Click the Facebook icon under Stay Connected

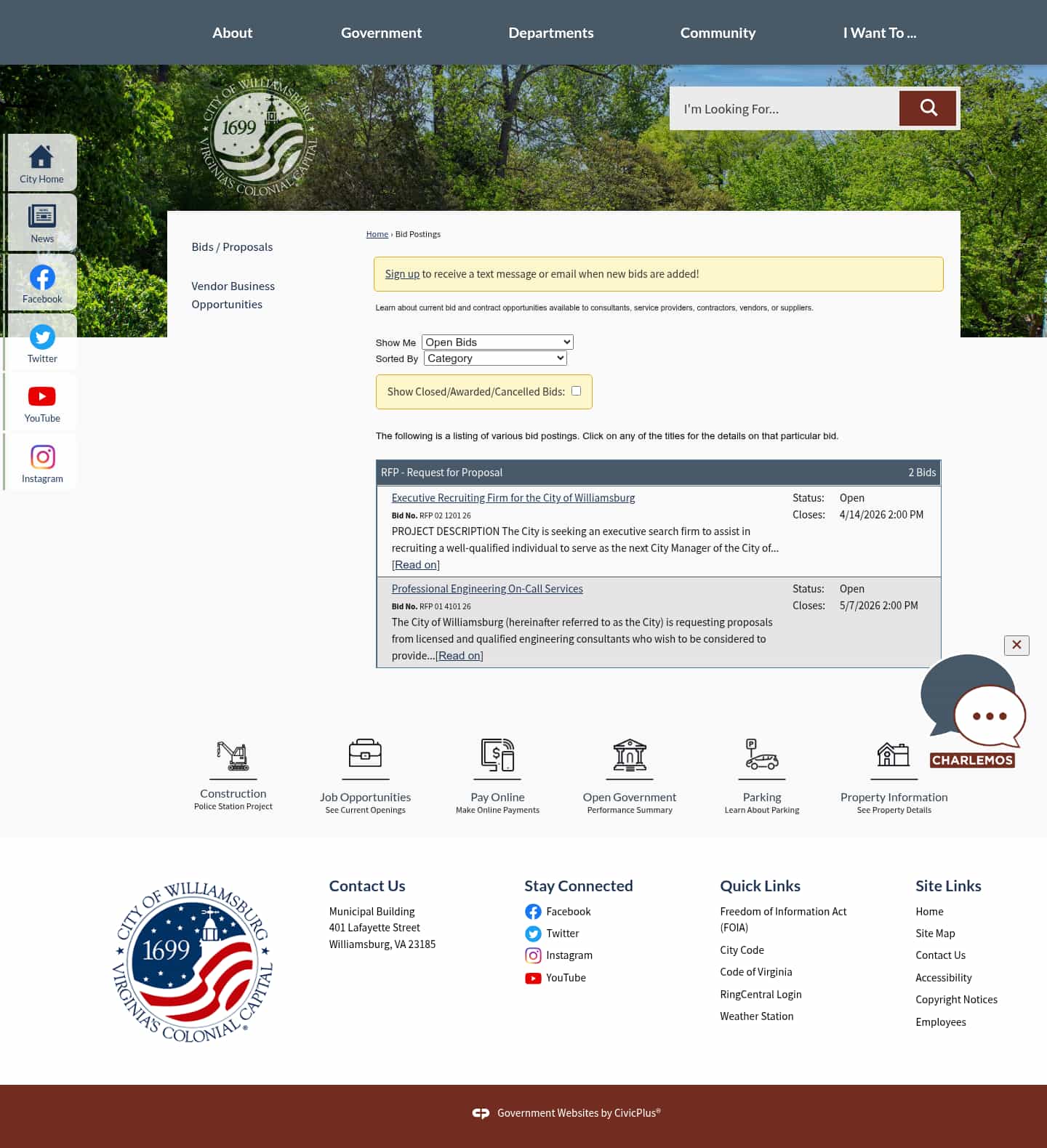[533, 912]
